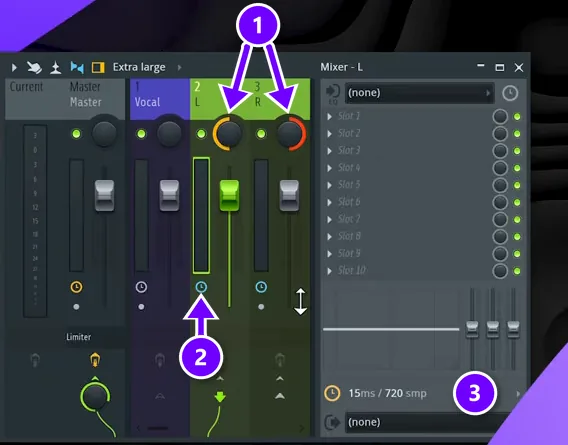Open the audio input (none) dropdown
The width and height of the screenshot is (568, 445).
419,93
